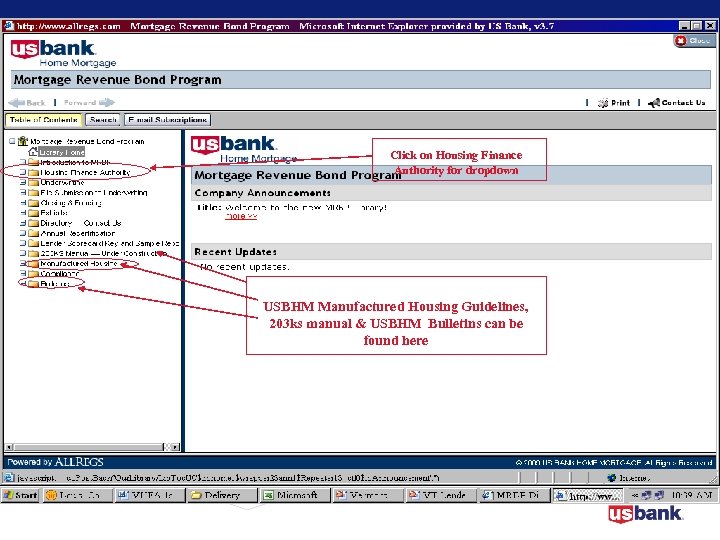
Task: Click the Library Home house icon
Action: click(33, 152)
